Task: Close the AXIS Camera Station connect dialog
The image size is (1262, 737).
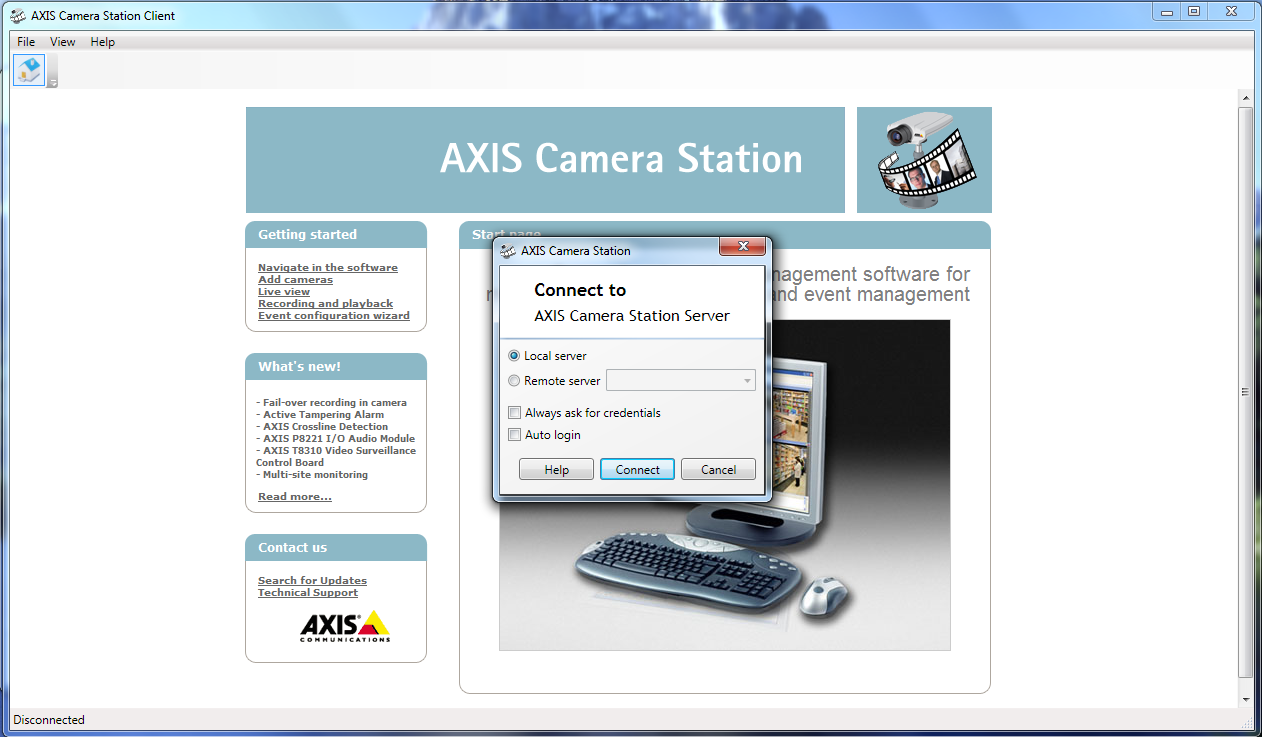Action: pyautogui.click(x=743, y=247)
